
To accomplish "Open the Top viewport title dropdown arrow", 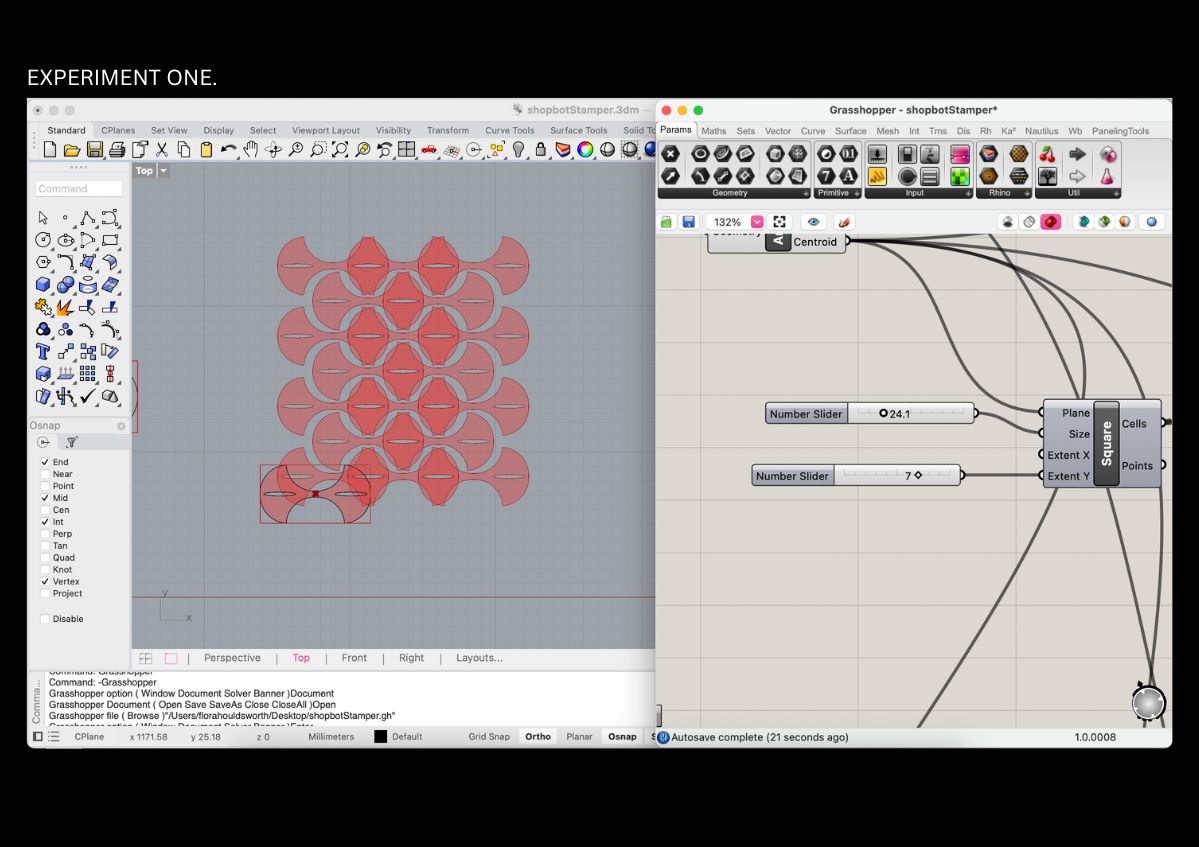I will [x=164, y=171].
